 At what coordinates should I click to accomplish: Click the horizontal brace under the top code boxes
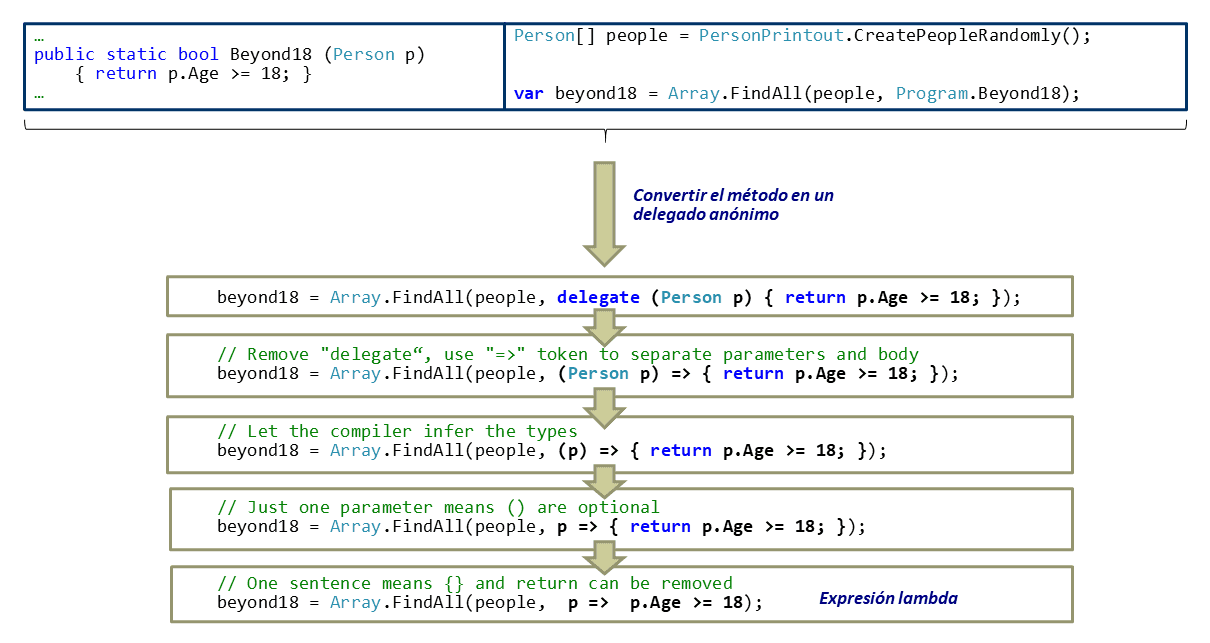pyautogui.click(x=605, y=128)
